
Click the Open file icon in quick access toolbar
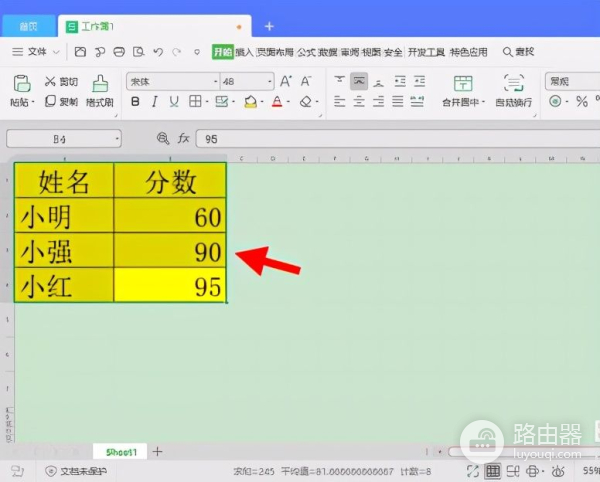tap(80, 52)
